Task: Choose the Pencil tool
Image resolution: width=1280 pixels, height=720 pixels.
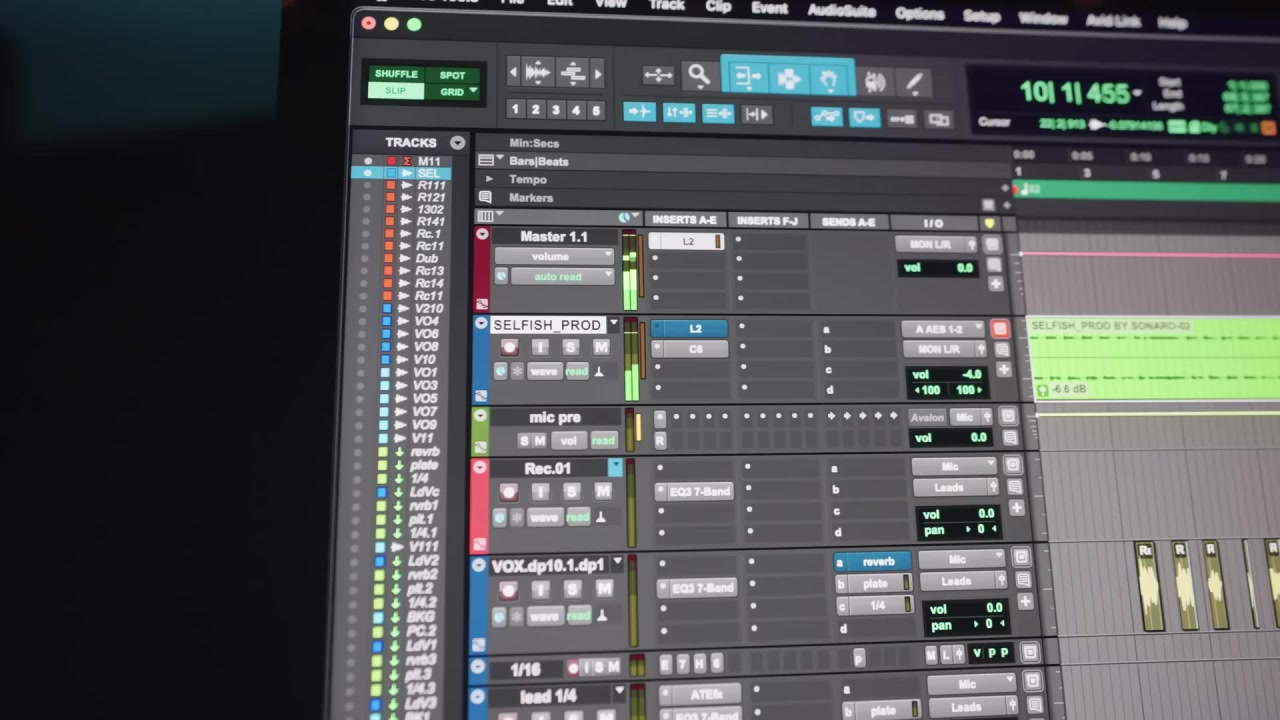Action: pyautogui.click(x=914, y=84)
